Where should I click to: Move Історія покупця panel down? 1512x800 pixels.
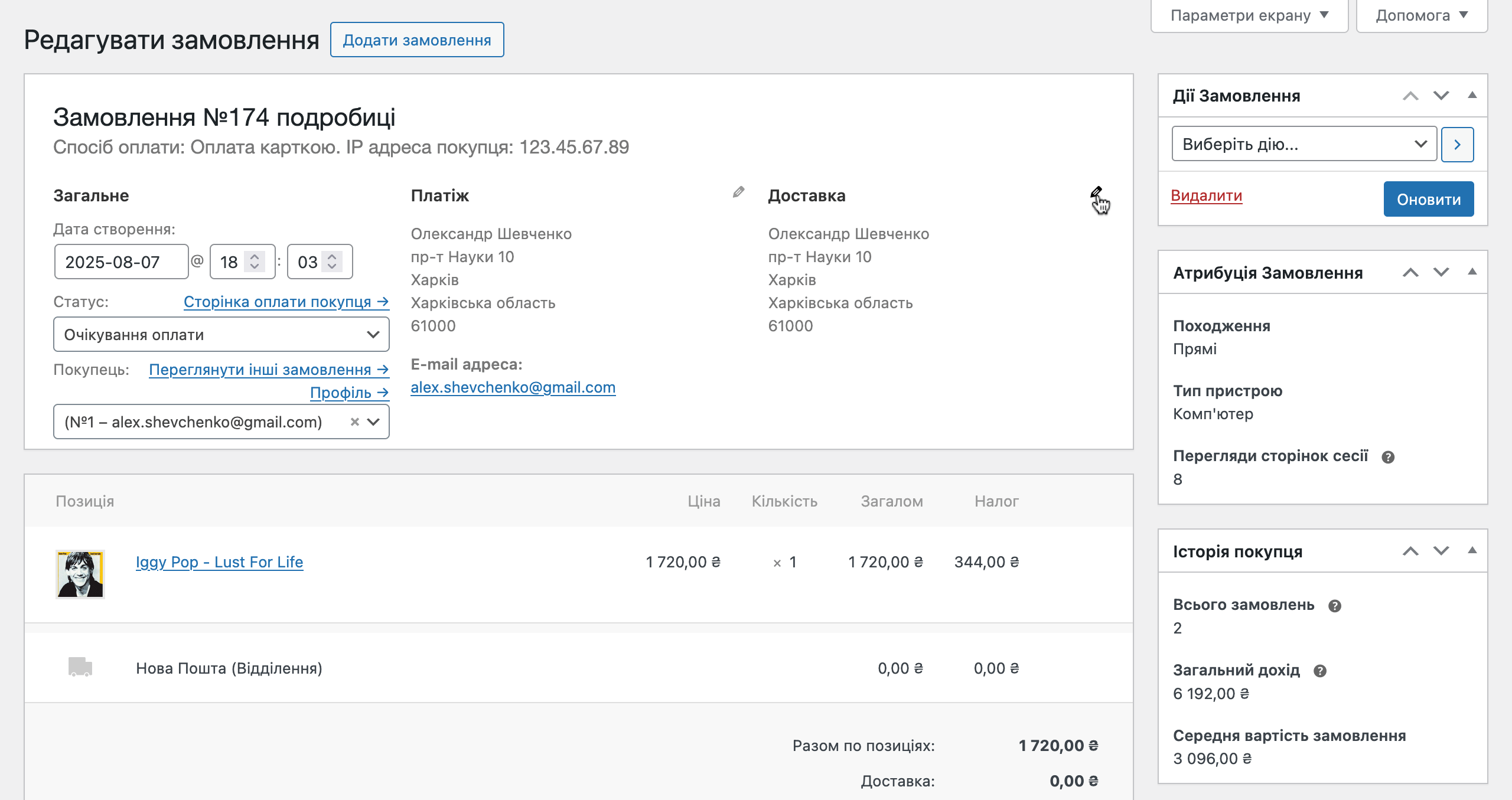pos(1441,551)
